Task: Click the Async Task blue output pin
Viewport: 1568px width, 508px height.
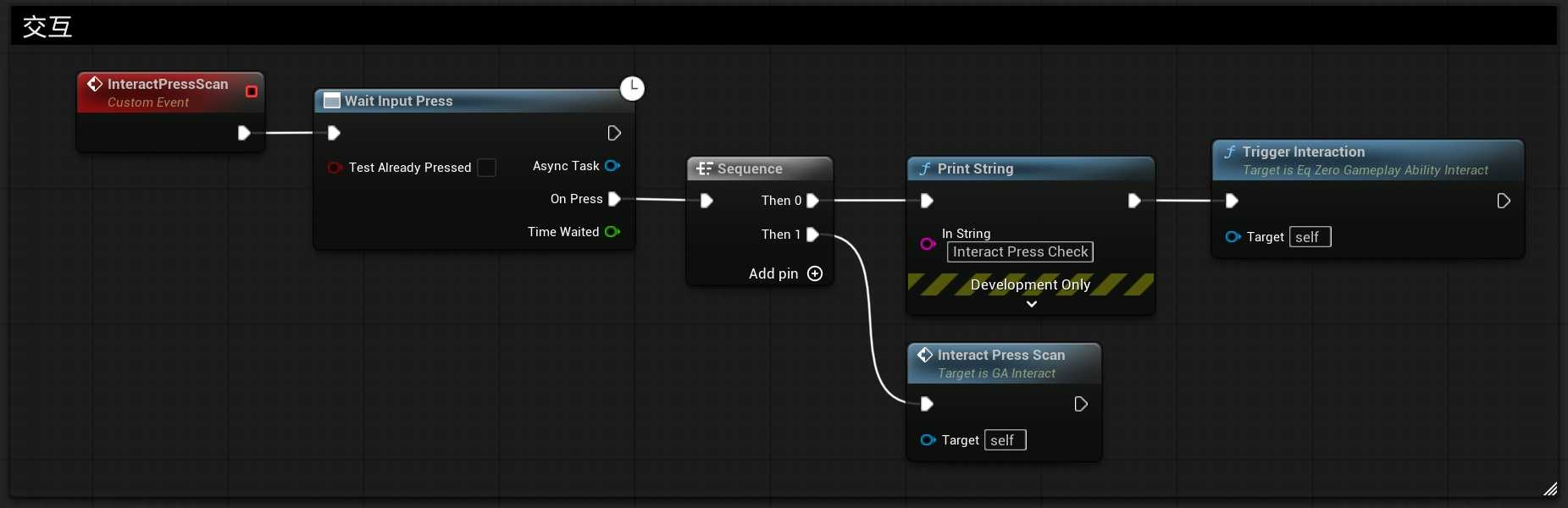Action: (x=612, y=166)
